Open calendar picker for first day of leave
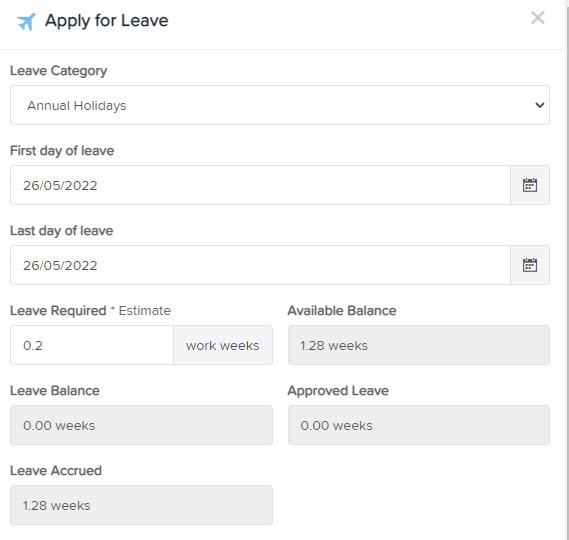 point(529,185)
